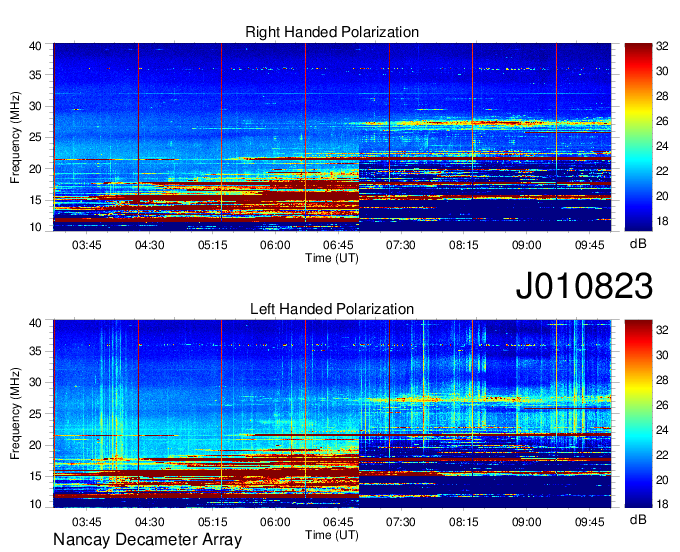Click 05:15 tick on right-handed time axis
680x552 pixels.
(212, 245)
